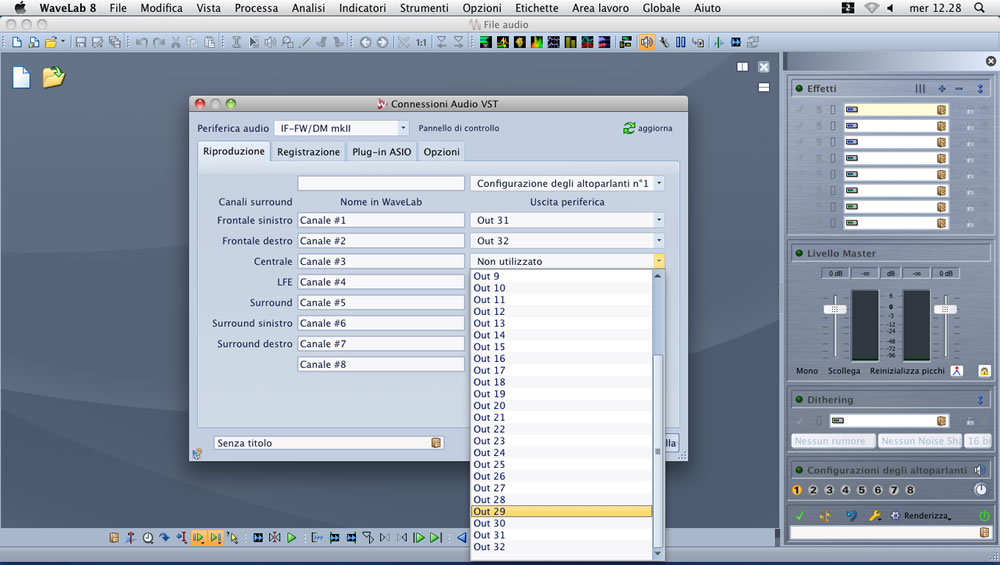Toggle the highlighted speaker icon in toolbar
The width and height of the screenshot is (1000, 565).
tap(647, 42)
